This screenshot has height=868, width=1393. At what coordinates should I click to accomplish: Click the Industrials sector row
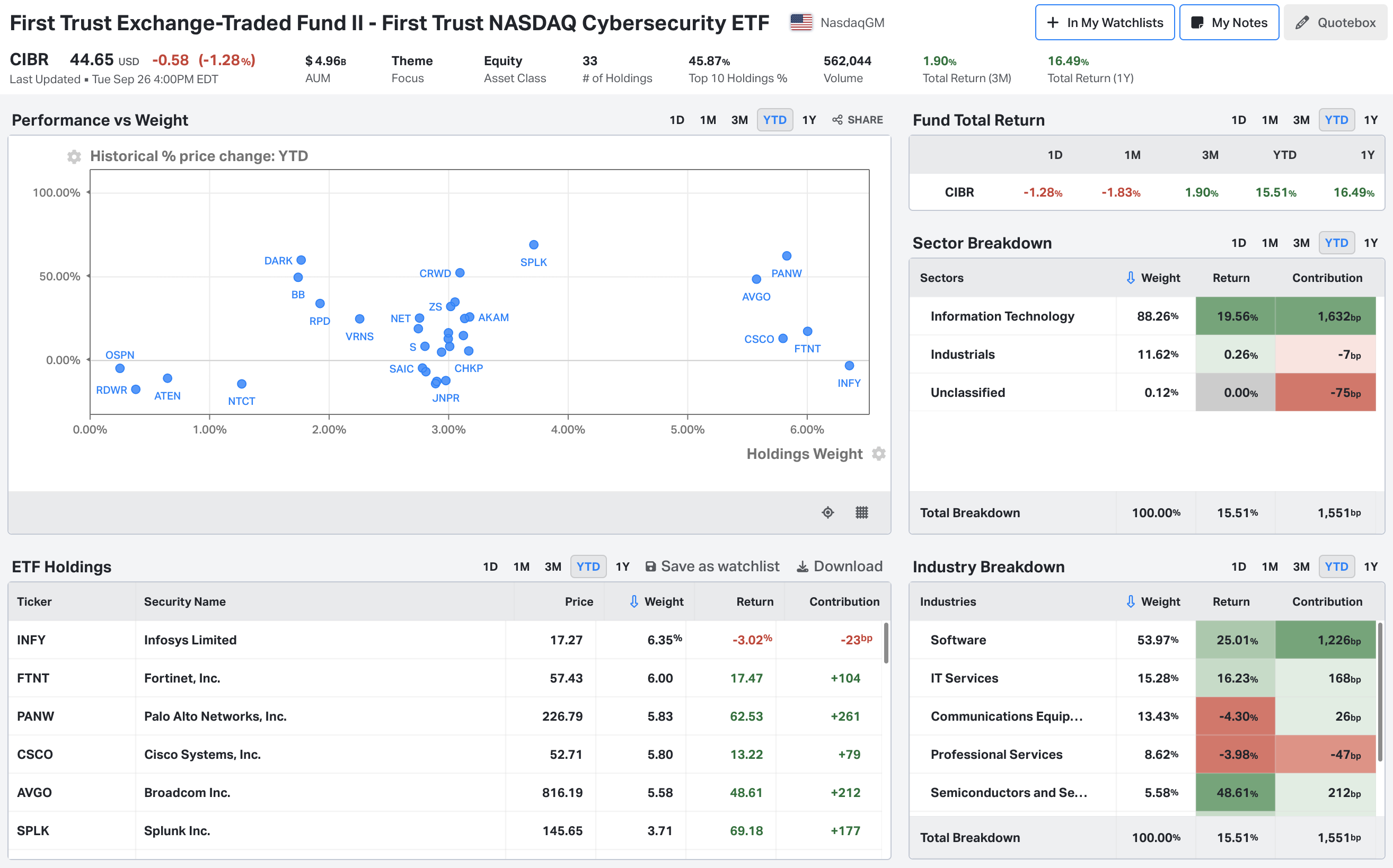click(1143, 354)
